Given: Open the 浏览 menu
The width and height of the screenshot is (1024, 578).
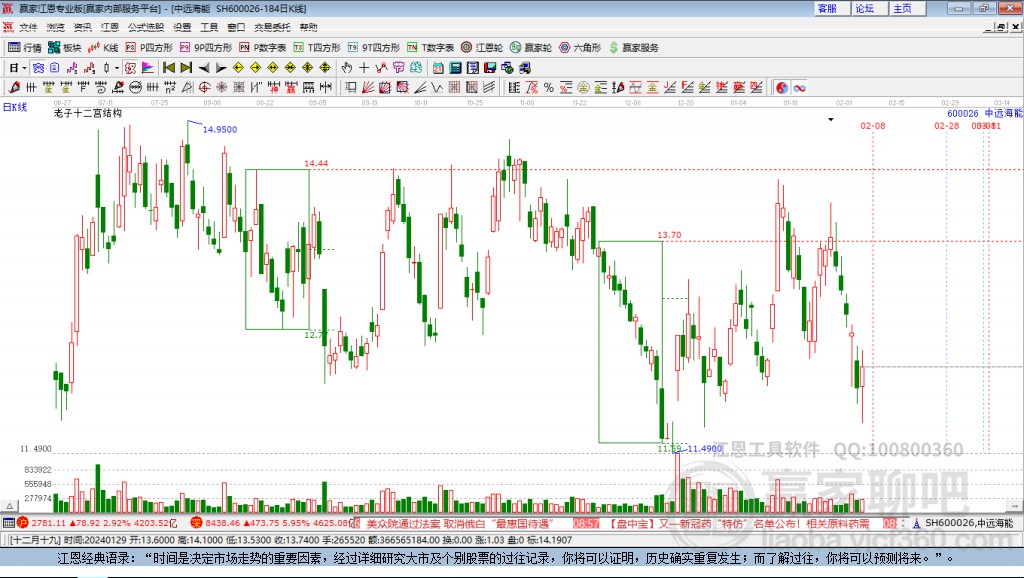Looking at the screenshot, I should (56, 27).
